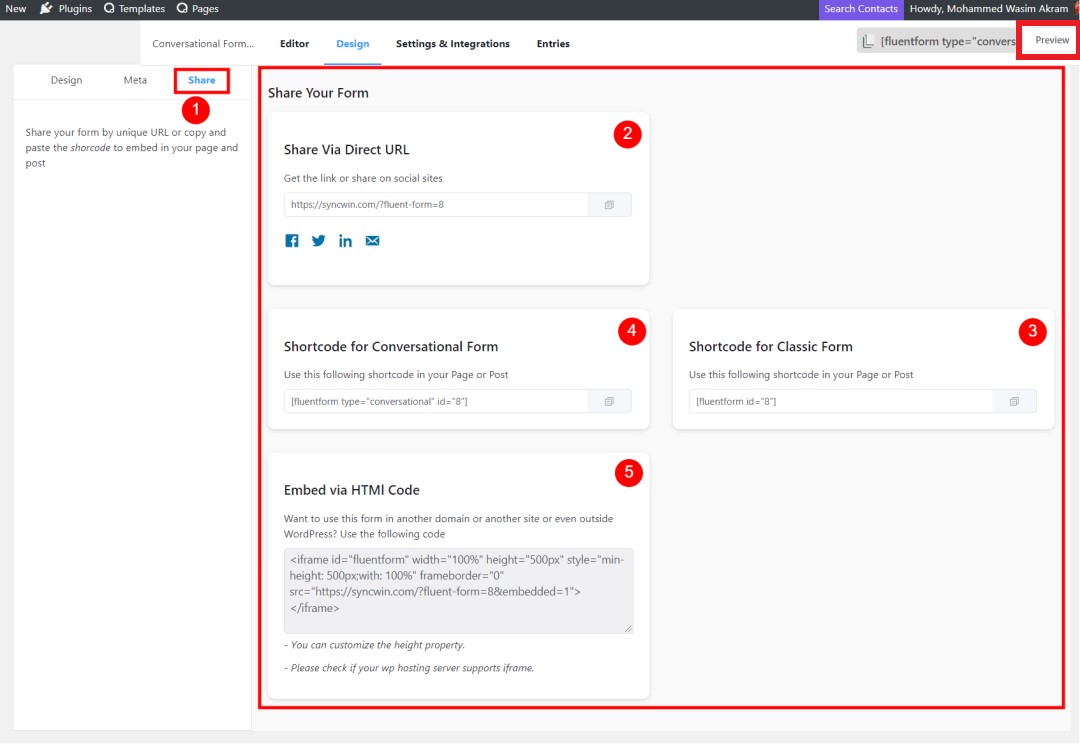Copy the Classic Form shortcode

point(1016,400)
